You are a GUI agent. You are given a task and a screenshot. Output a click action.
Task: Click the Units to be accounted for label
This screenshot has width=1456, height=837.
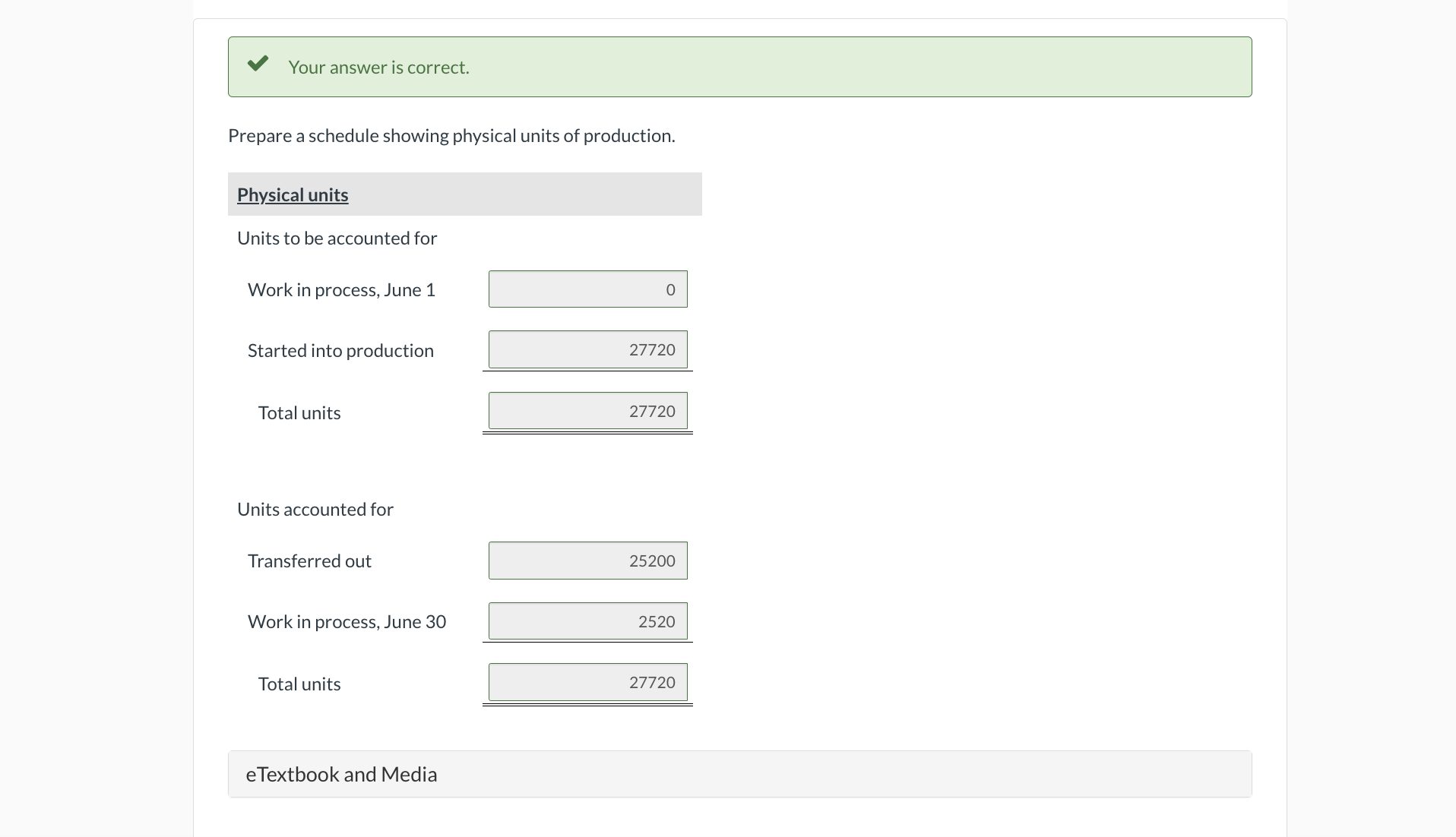[x=337, y=238]
